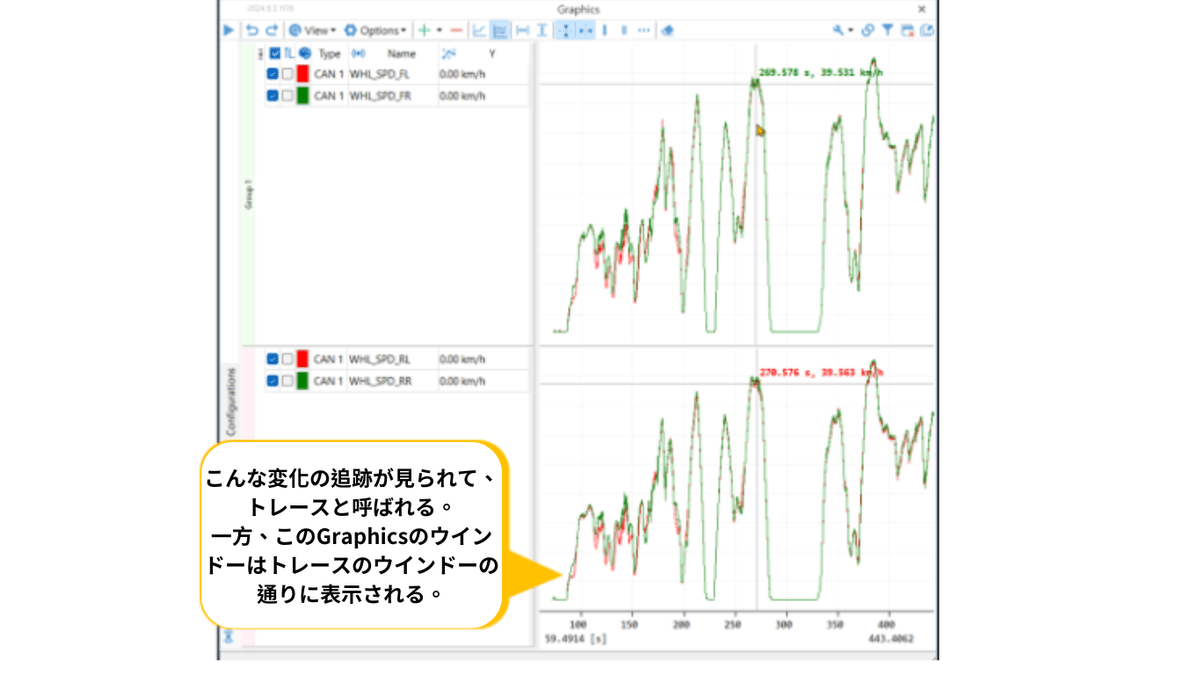Select the WHL_SPD_RR signal name

pyautogui.click(x=380, y=381)
